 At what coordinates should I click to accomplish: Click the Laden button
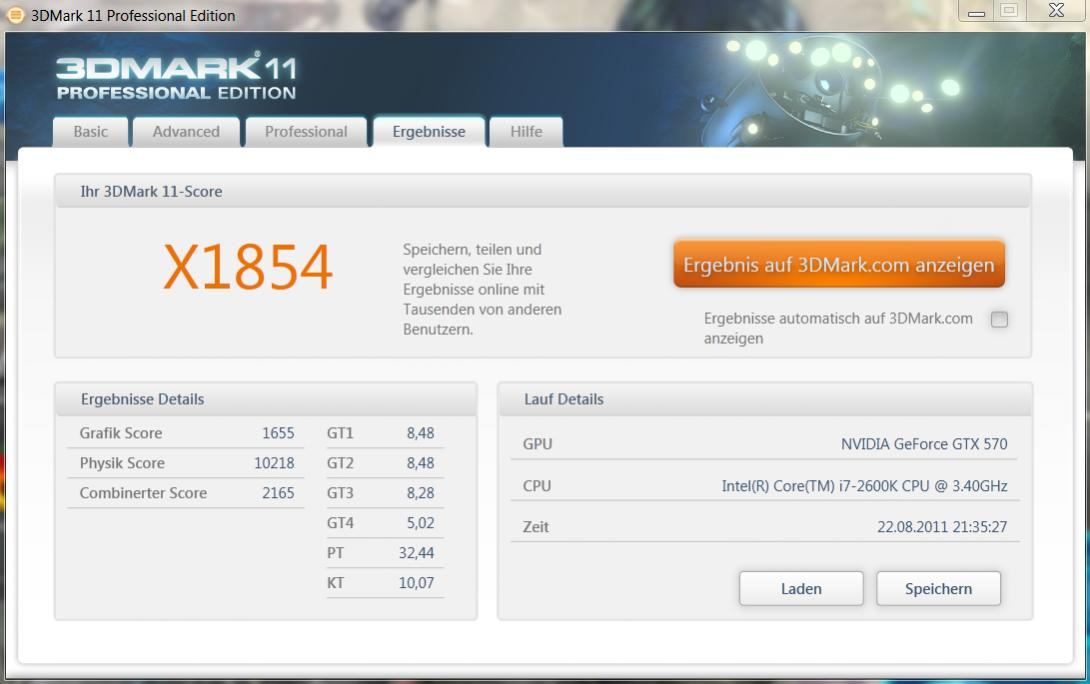coord(801,589)
